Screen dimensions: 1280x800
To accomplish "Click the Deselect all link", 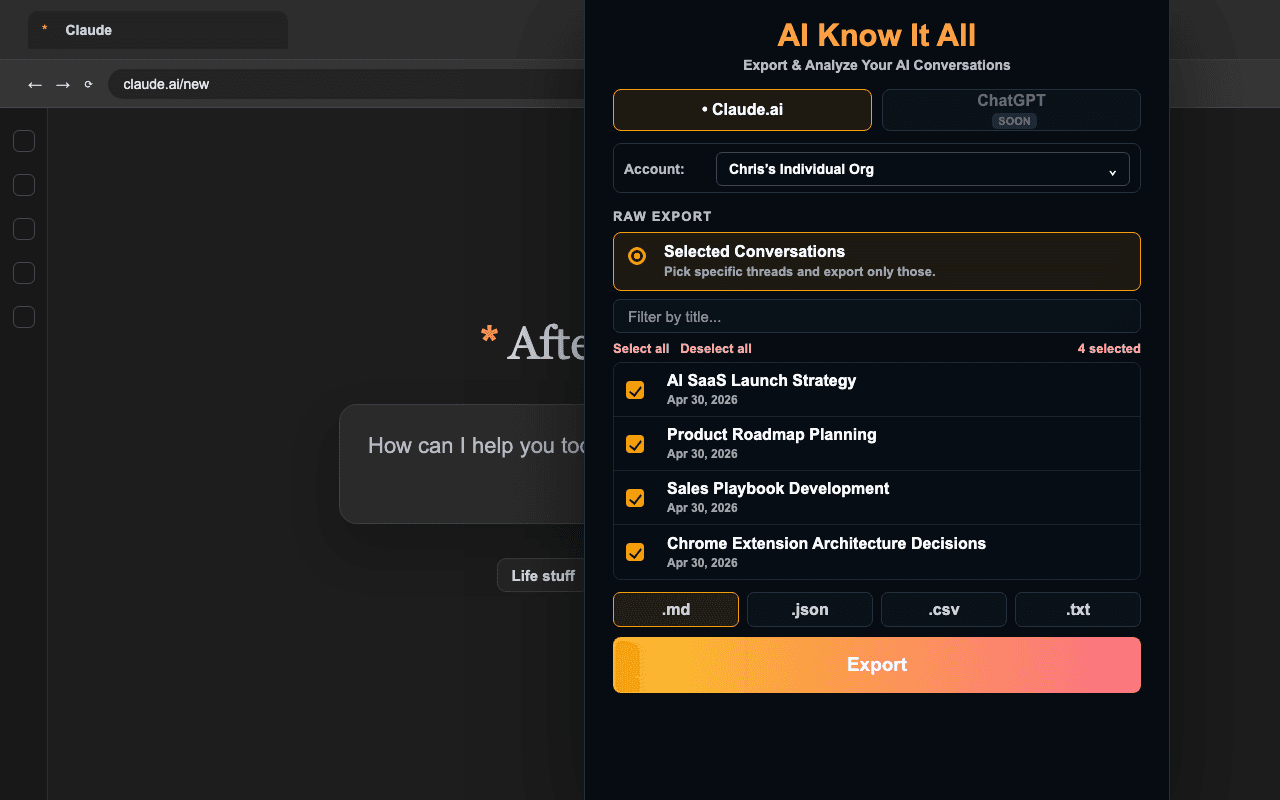I will pyautogui.click(x=716, y=349).
